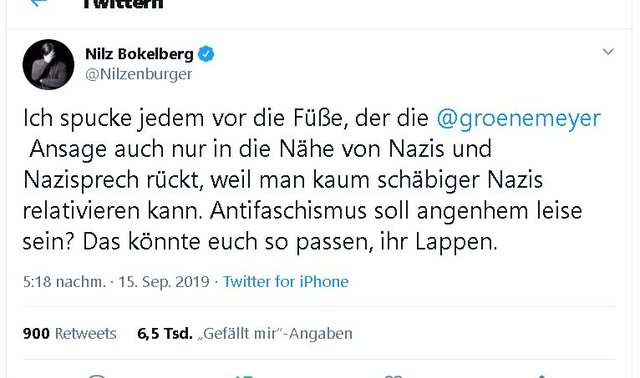Click the blue verified badge beside Nilz Bokelberg
The height and width of the screenshot is (378, 640).
click(x=206, y=54)
